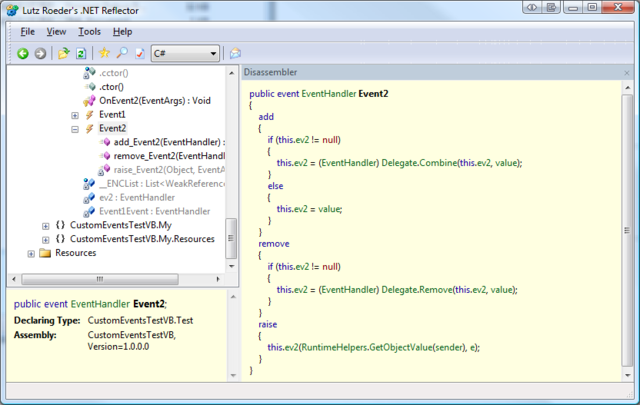Select the add_Event2(EventHandler) method
Image resolution: width=640 pixels, height=405 pixels.
click(169, 142)
